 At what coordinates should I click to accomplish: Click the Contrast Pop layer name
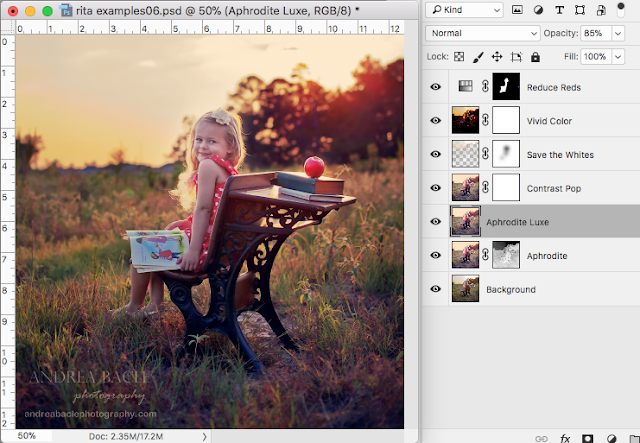point(553,189)
